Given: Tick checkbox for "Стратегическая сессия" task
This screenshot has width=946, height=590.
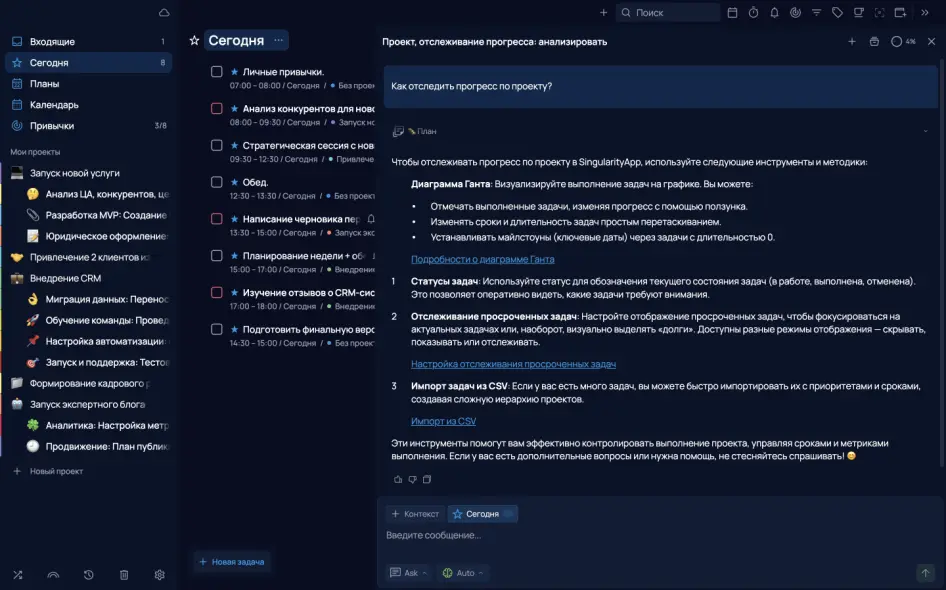Looking at the screenshot, I should (217, 145).
